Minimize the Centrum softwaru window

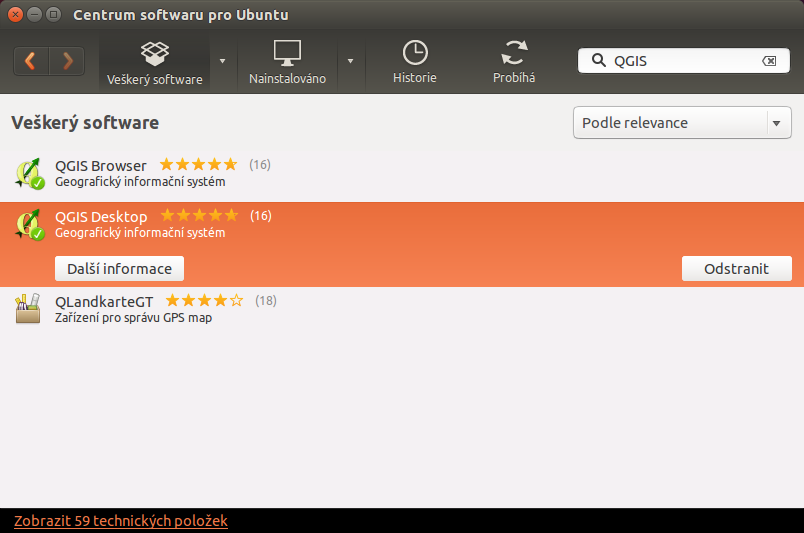[x=34, y=14]
